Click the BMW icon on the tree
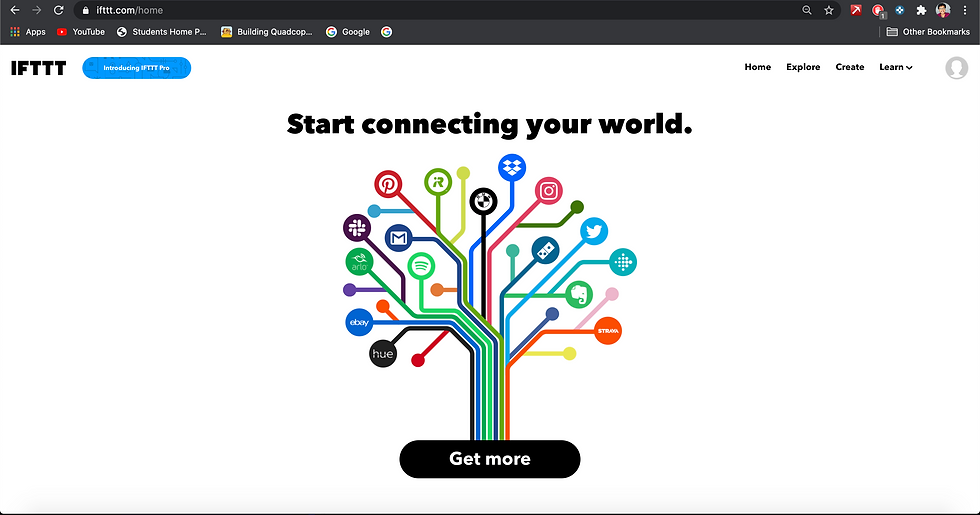This screenshot has width=980, height=515. point(483,201)
